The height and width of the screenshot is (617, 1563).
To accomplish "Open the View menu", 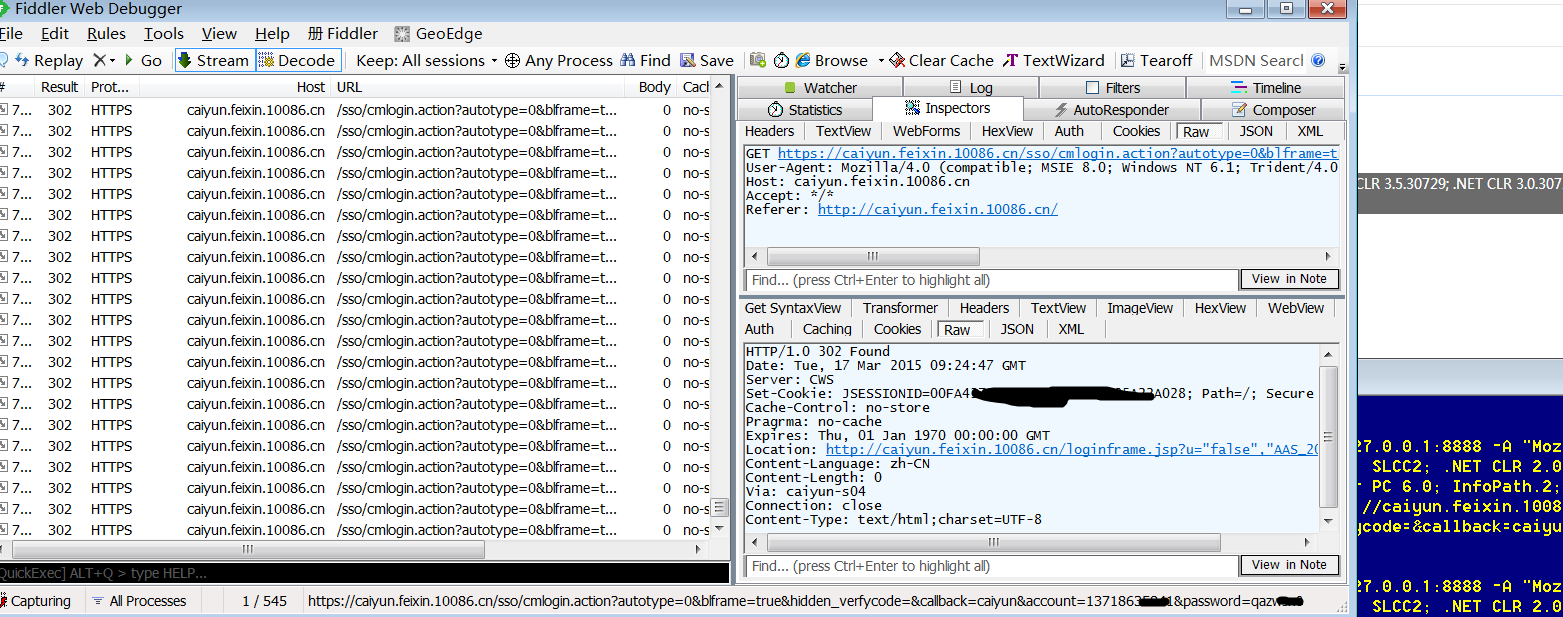I will click(x=219, y=34).
